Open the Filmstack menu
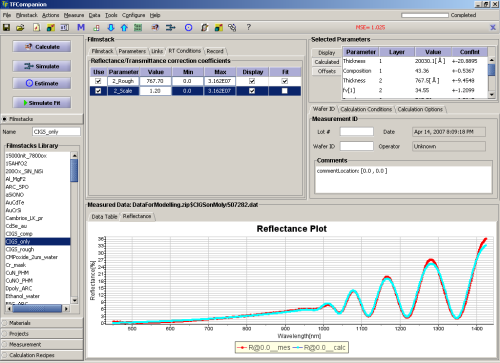 click(27, 15)
